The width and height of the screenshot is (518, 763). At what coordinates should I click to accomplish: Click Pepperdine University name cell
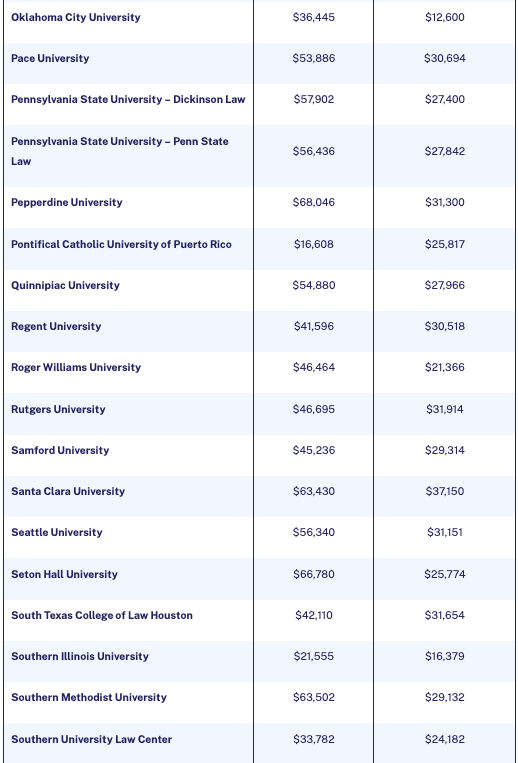click(x=67, y=202)
